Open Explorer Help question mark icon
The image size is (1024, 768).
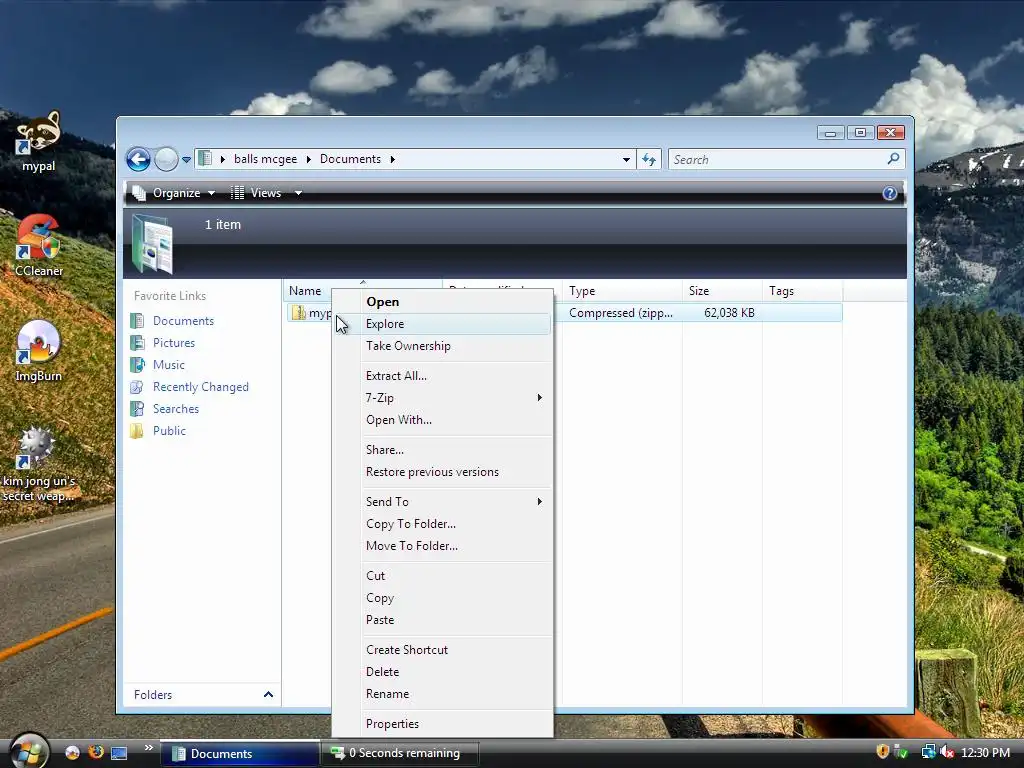point(889,193)
